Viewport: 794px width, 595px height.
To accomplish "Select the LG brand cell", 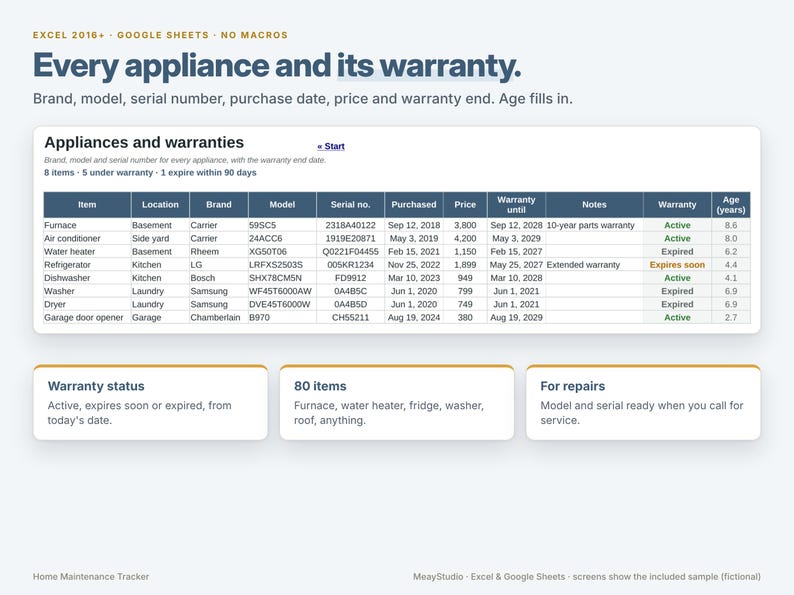I will coord(219,265).
